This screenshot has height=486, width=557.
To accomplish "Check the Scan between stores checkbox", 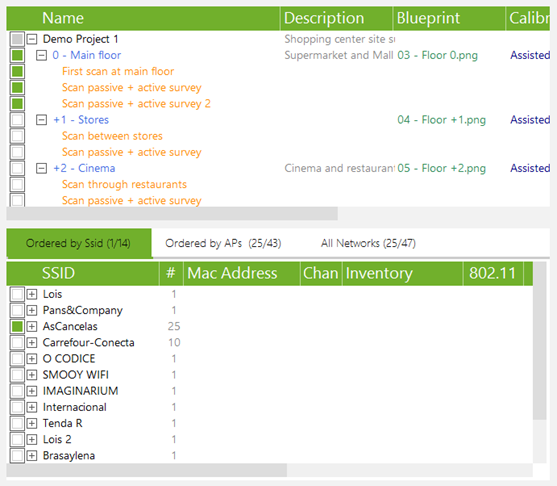I will [x=17, y=136].
